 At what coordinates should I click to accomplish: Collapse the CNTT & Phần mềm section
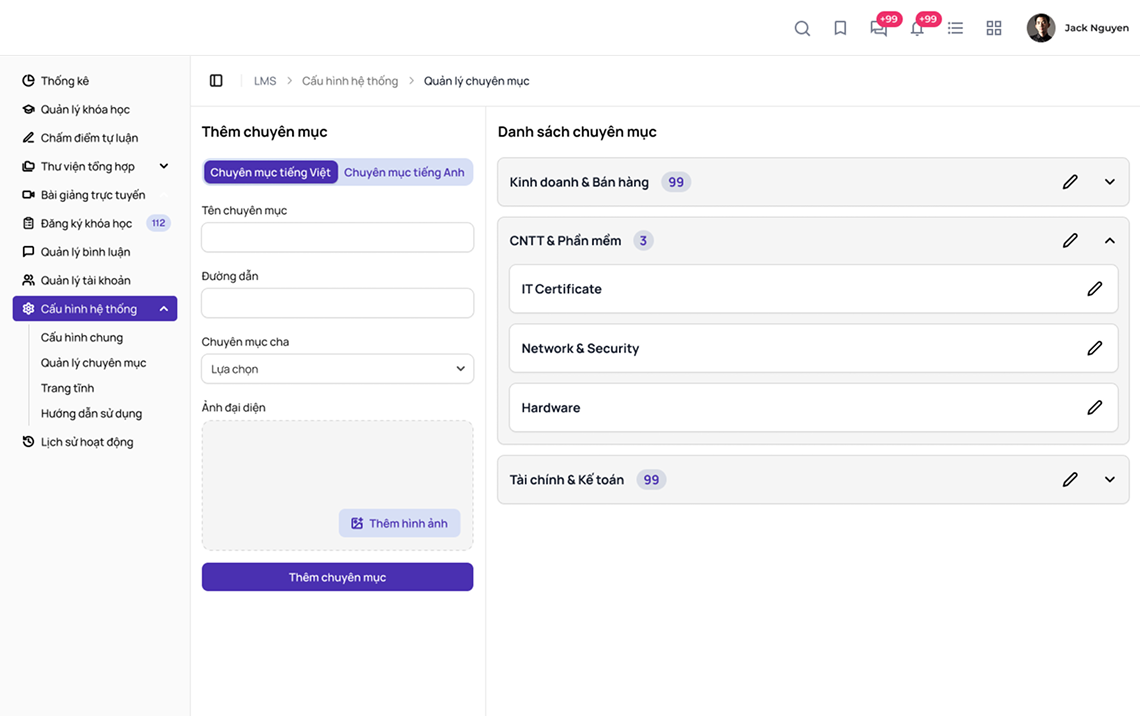(1109, 241)
